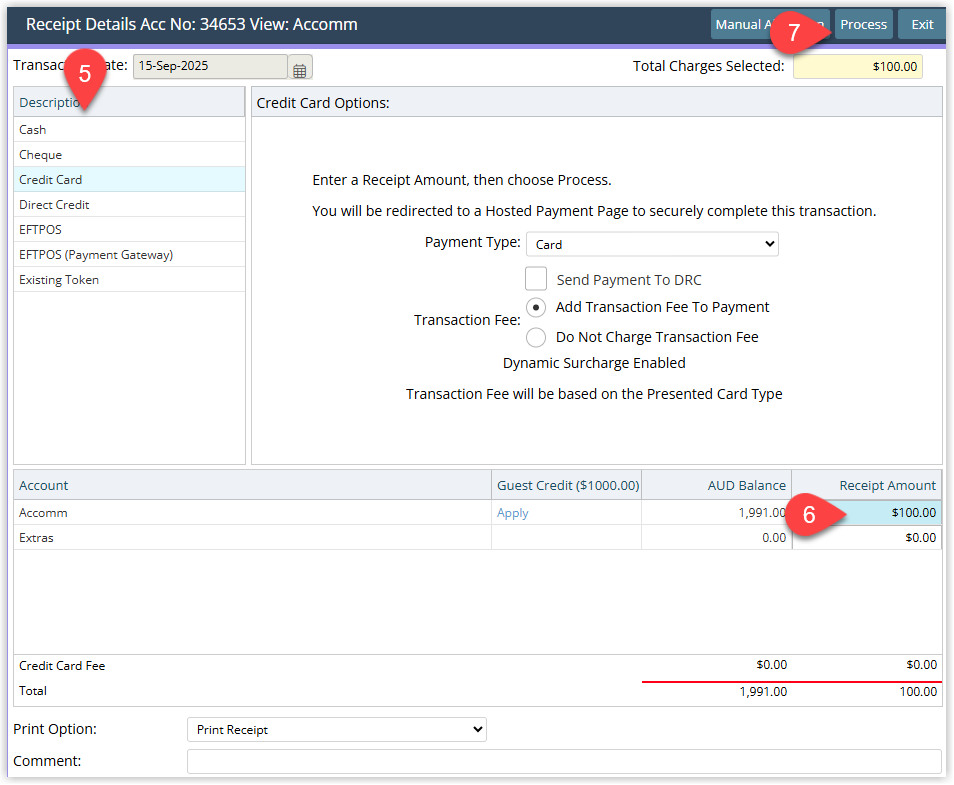Select EFTPOS payment method
The image size is (954, 785).
pyautogui.click(x=130, y=229)
